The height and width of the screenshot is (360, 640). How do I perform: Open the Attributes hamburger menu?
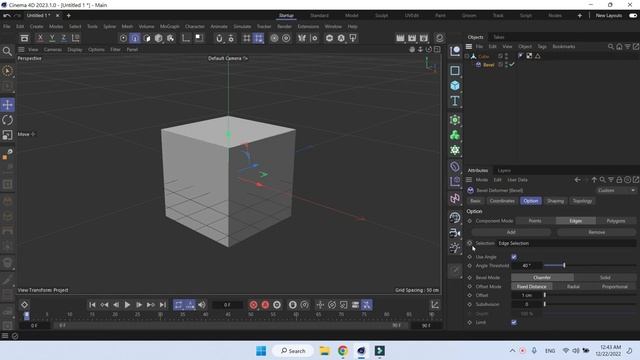coord(469,180)
